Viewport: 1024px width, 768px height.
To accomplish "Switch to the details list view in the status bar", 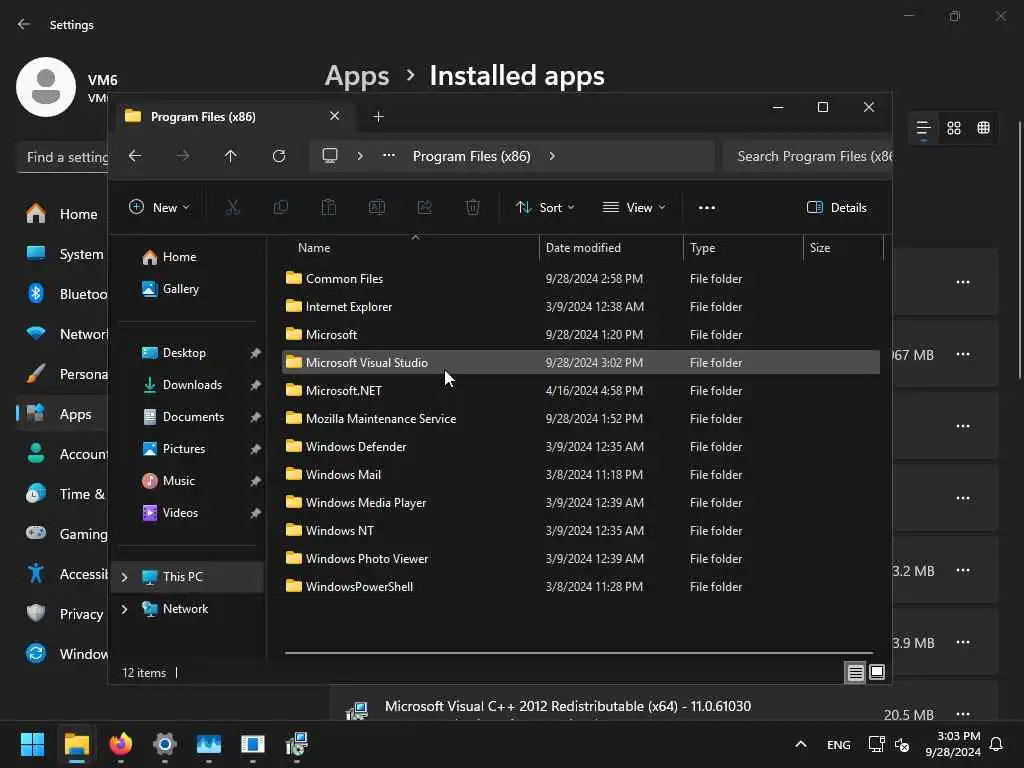I will pyautogui.click(x=856, y=672).
